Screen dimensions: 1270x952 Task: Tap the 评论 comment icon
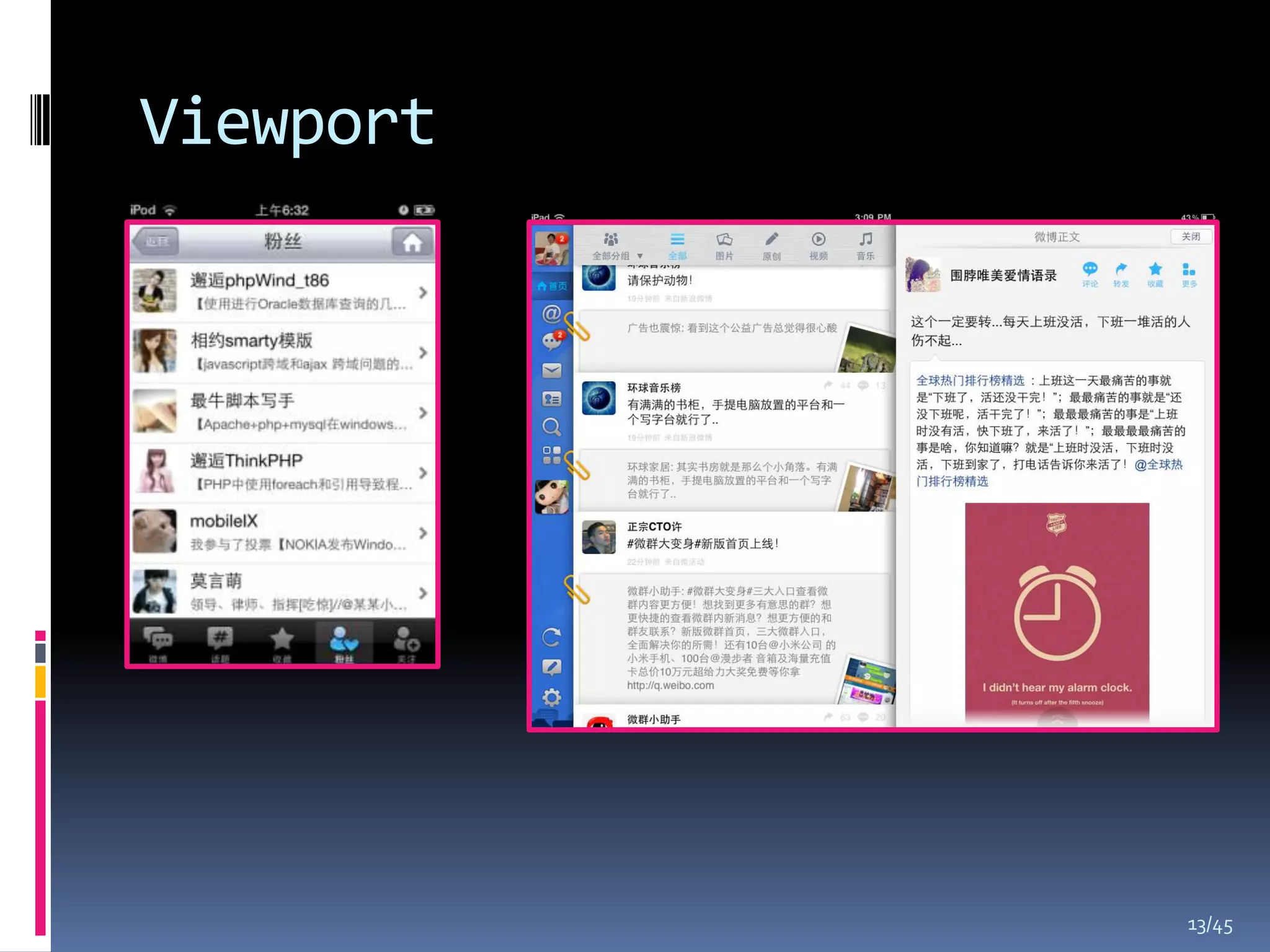1090,275
